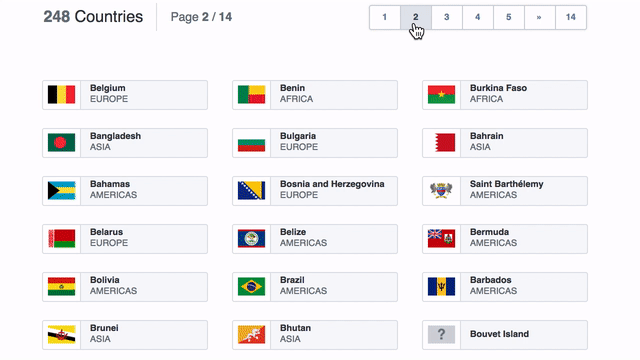Click AMERICAS region under Belize
Viewport: 640px width, 360px height.
tap(303, 243)
